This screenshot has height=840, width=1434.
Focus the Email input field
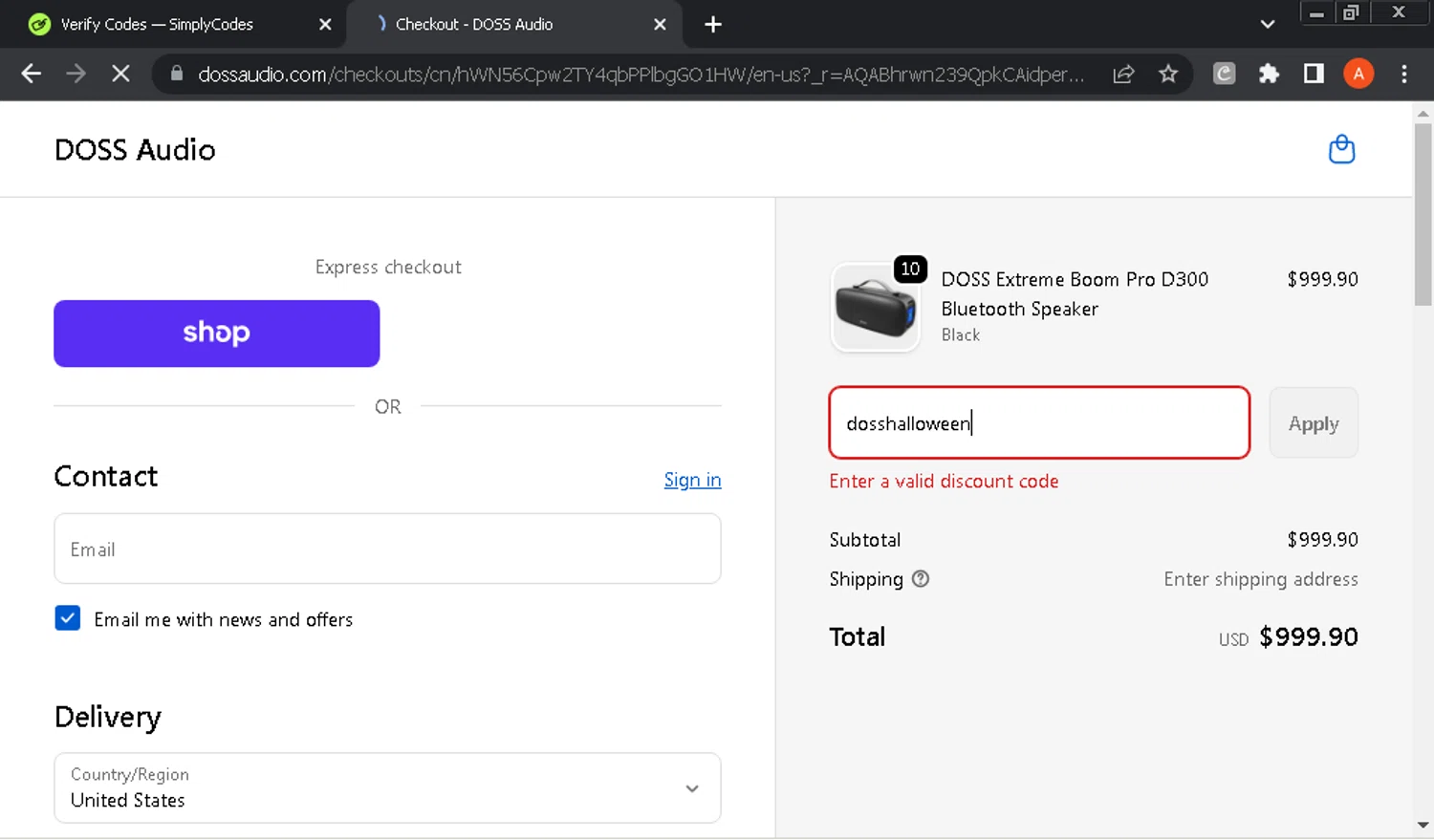click(387, 549)
